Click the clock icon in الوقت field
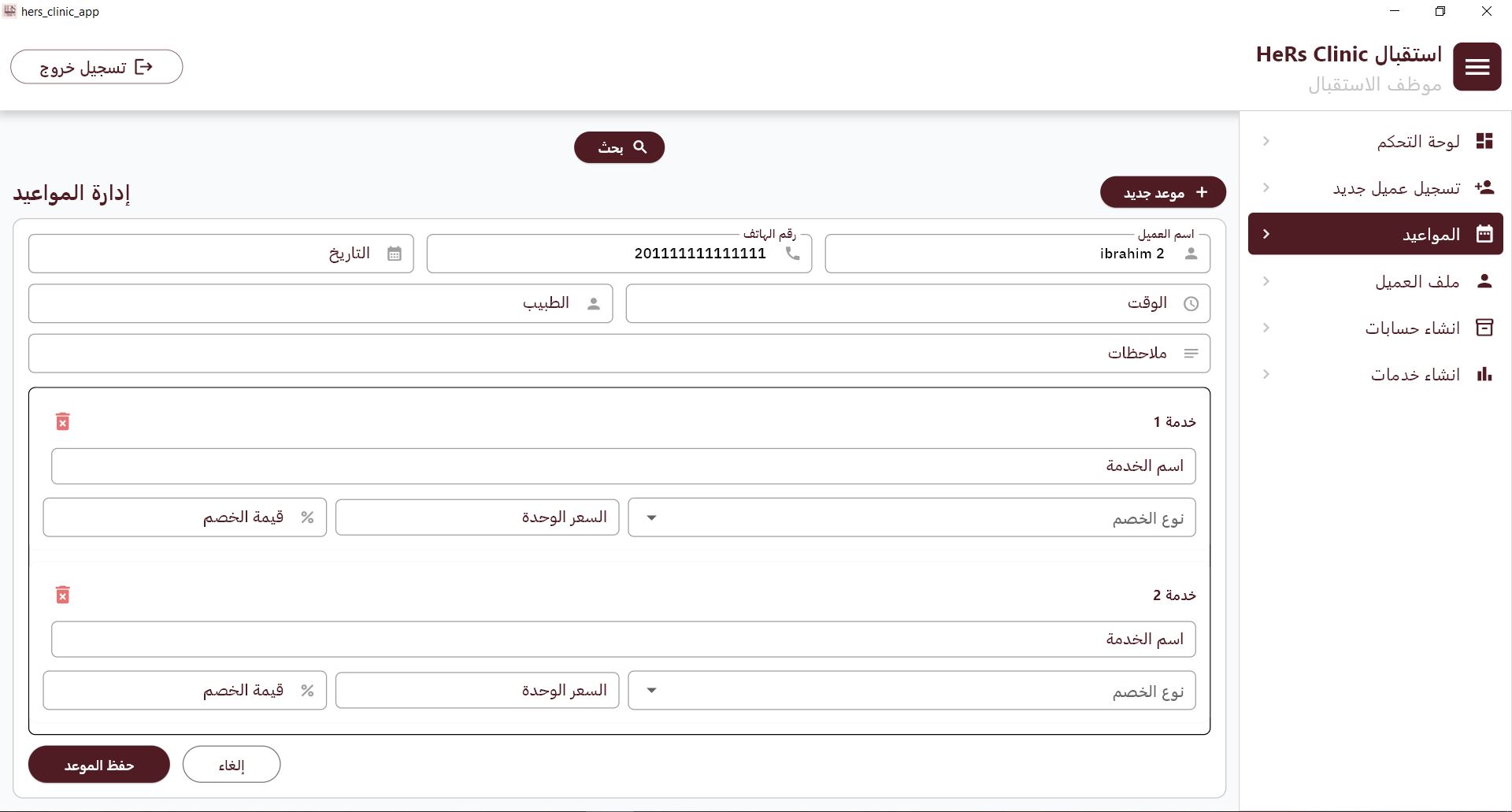1512x812 pixels. coord(1191,303)
